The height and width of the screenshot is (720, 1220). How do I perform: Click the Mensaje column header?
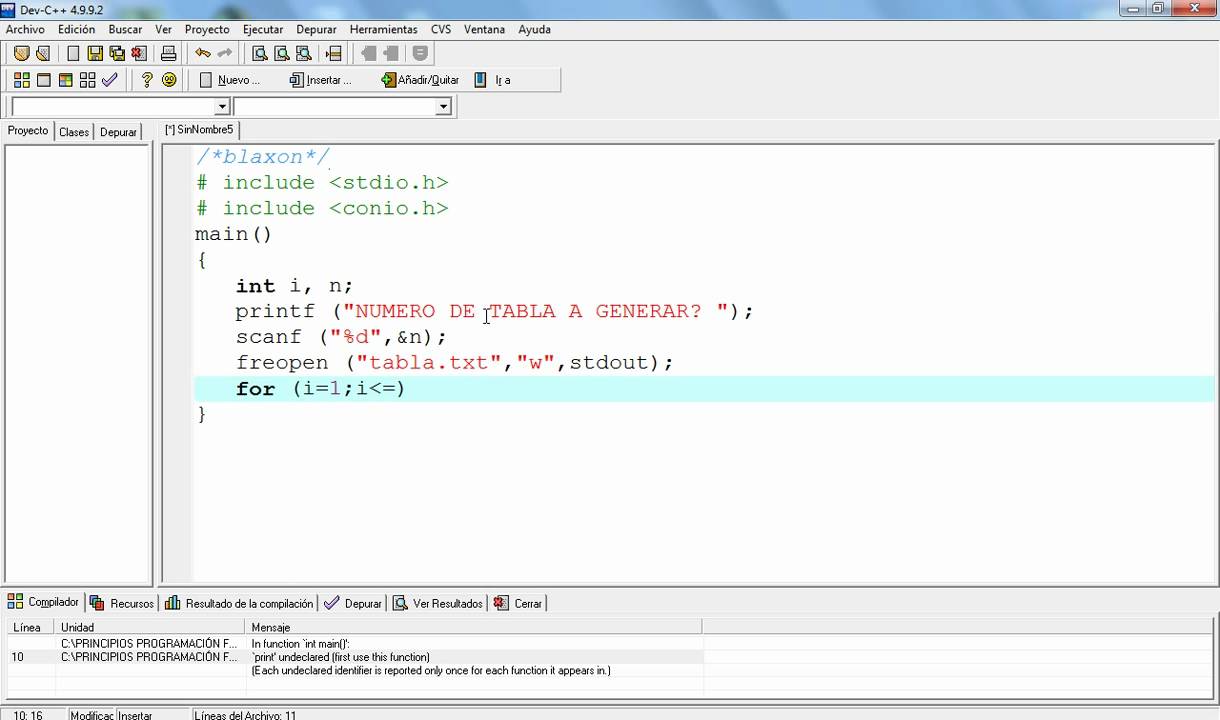473,627
